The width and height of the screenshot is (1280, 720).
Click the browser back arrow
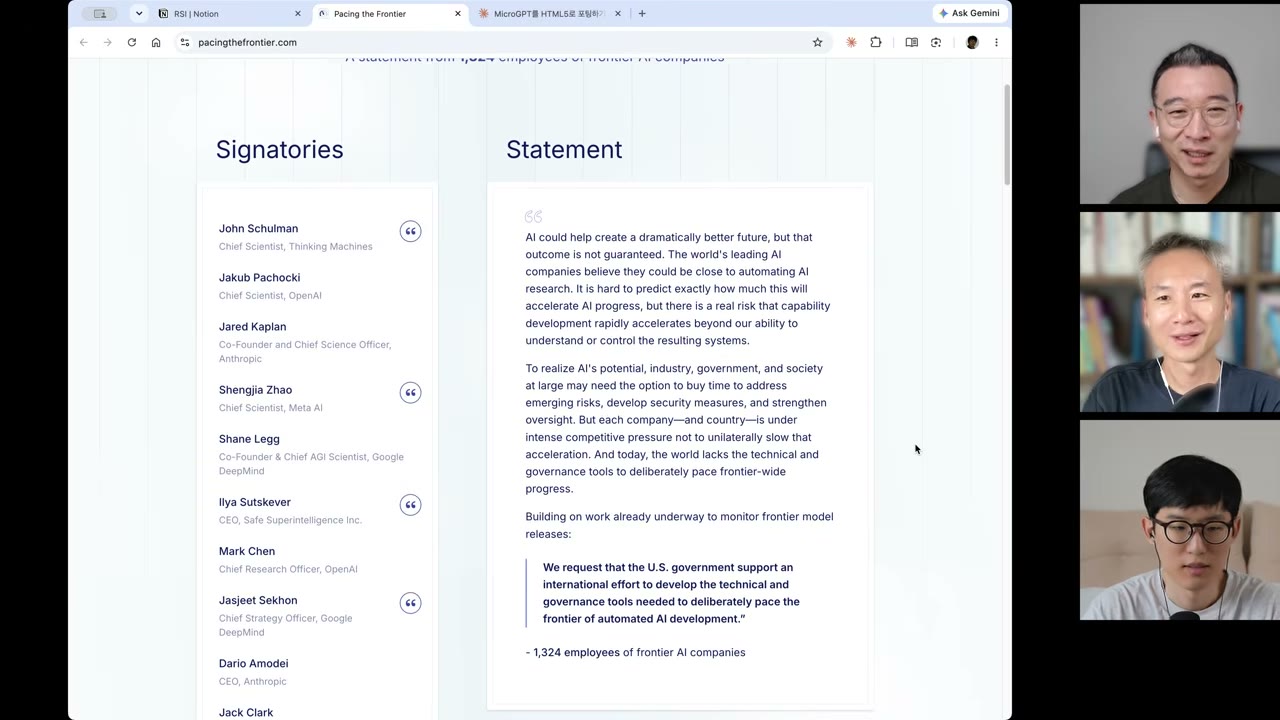83,42
